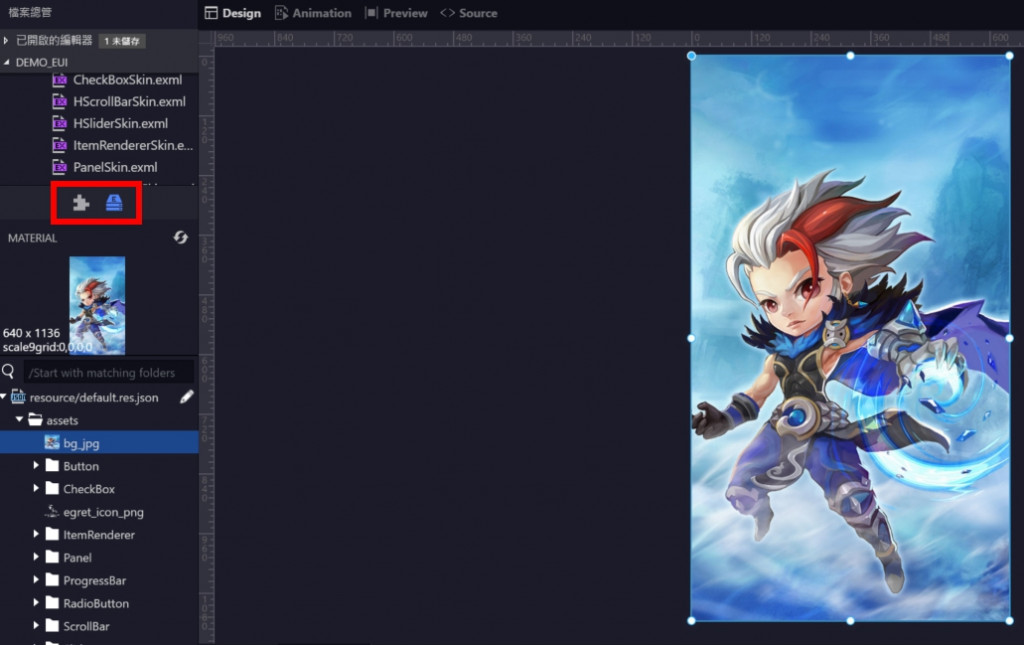Click the PanelSkin.exml file icon
Viewport: 1024px width, 645px height.
click(59, 167)
